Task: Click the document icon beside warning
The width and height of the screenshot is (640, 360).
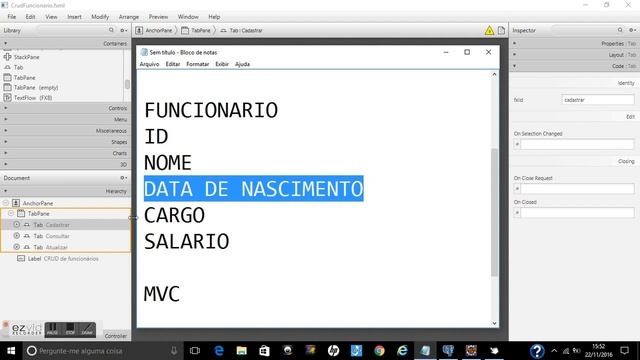Action: (501, 31)
